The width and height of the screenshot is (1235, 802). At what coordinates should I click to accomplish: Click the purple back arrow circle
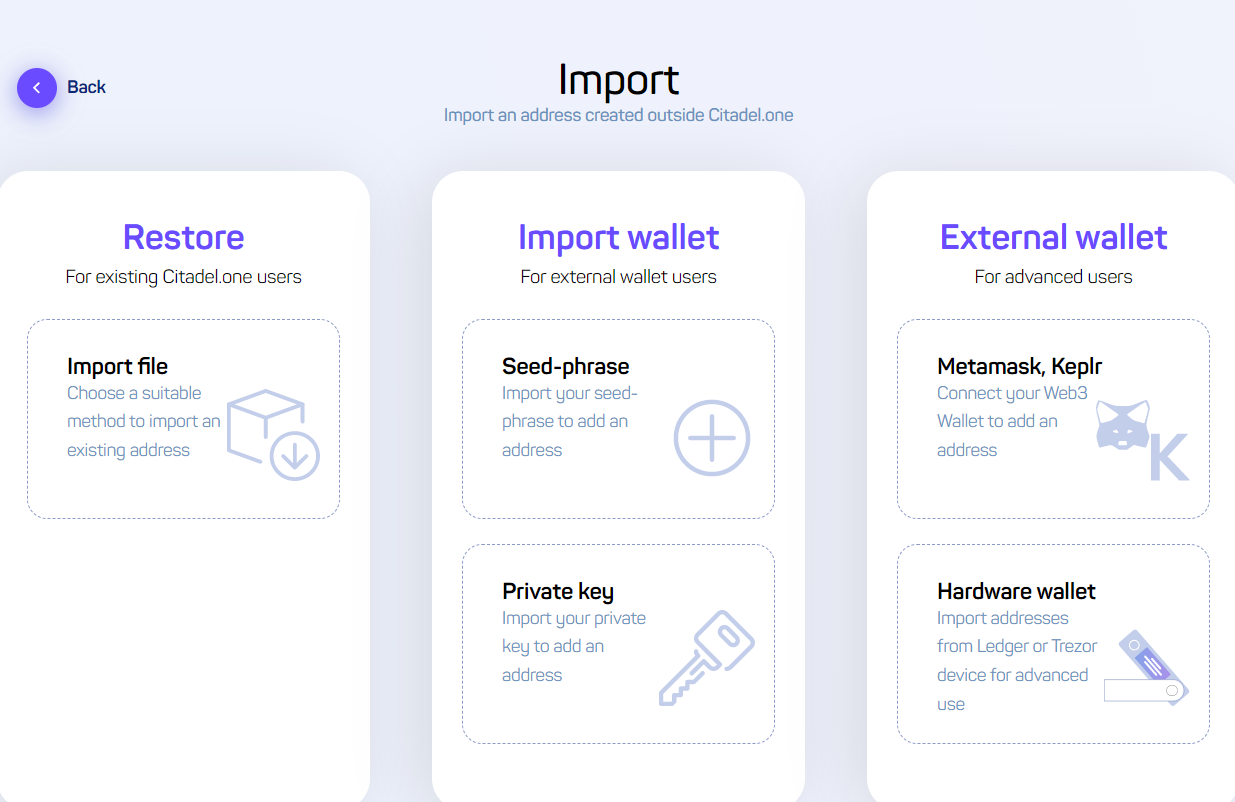tap(37, 88)
